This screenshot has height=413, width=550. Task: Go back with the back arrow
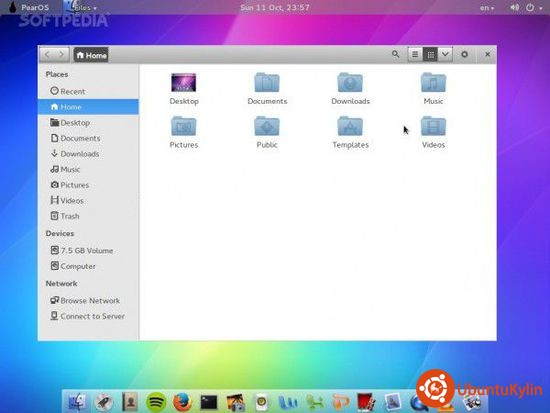coord(47,54)
